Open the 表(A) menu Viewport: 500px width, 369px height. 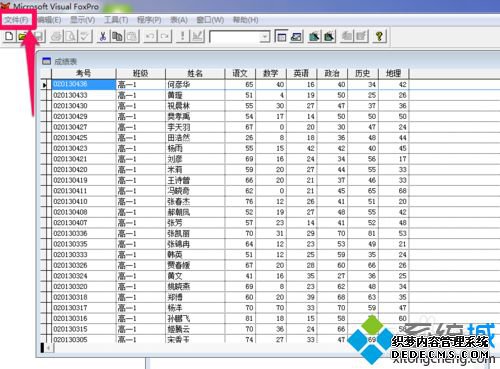(179, 20)
